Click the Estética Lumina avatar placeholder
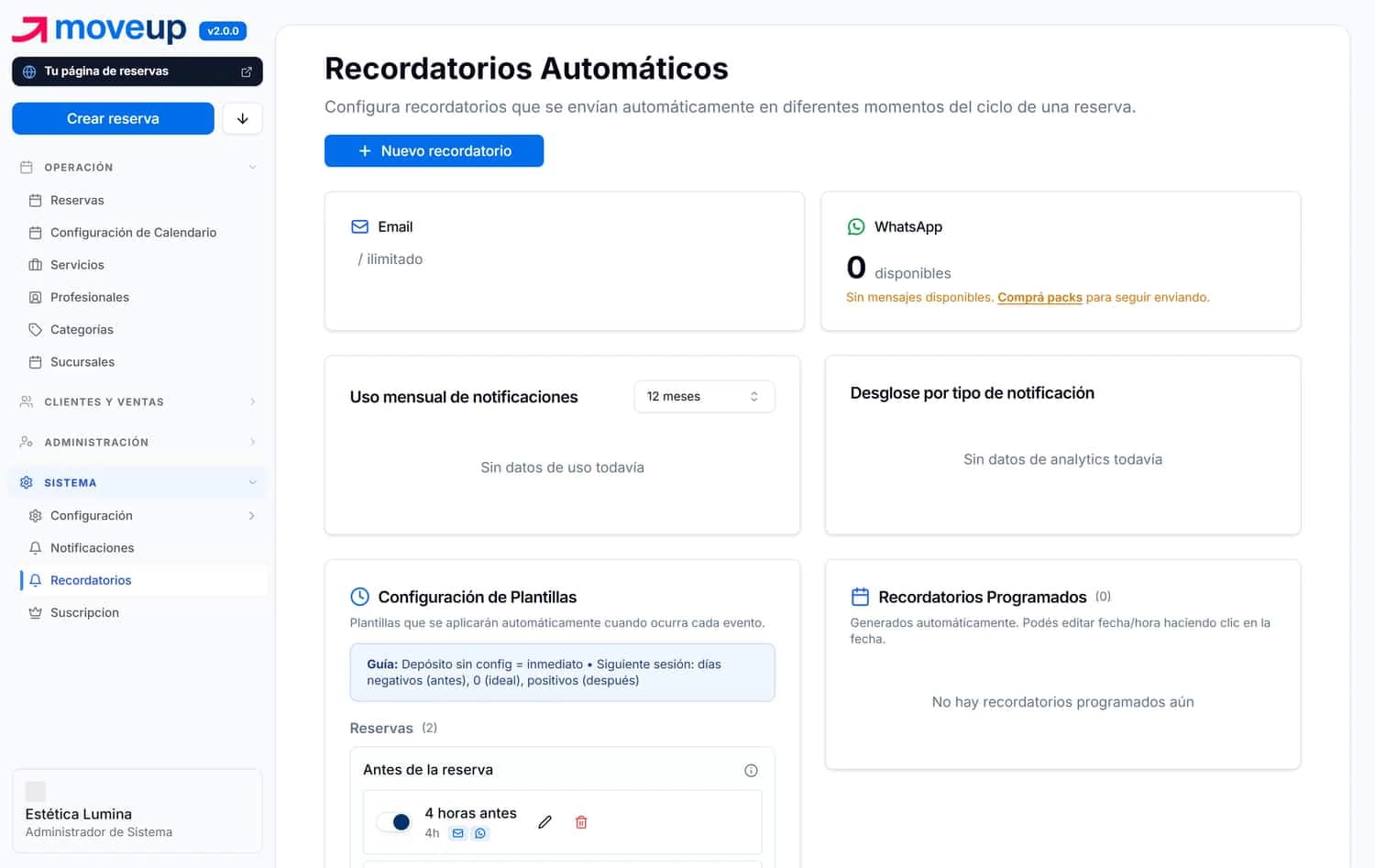 [x=36, y=791]
